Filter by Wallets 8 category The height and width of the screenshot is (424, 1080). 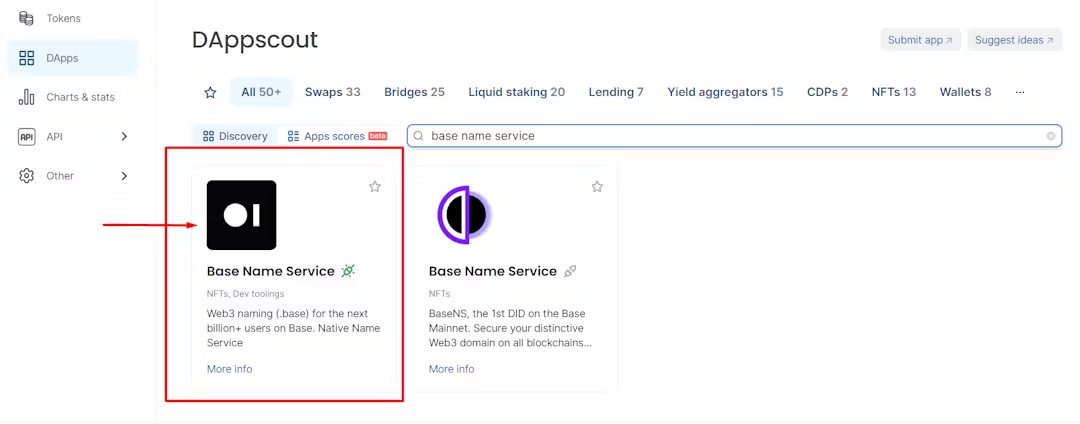965,92
